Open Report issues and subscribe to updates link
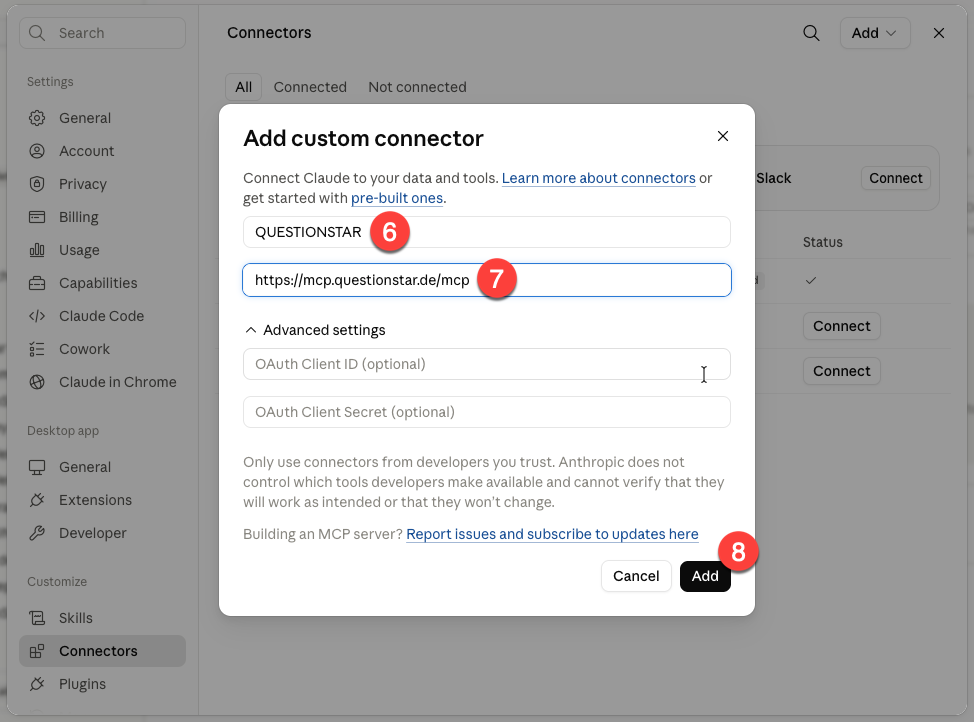974x722 pixels. pyautogui.click(x=552, y=534)
